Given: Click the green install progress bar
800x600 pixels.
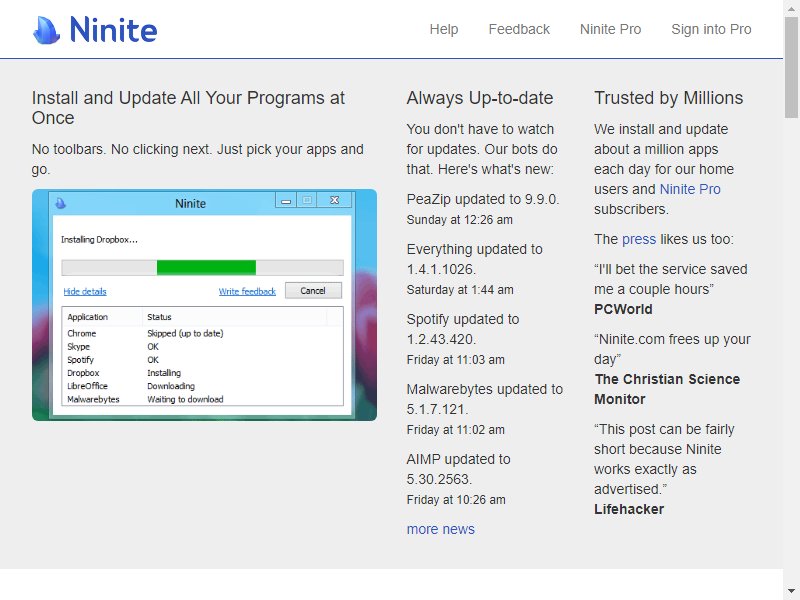Looking at the screenshot, I should pos(206,267).
